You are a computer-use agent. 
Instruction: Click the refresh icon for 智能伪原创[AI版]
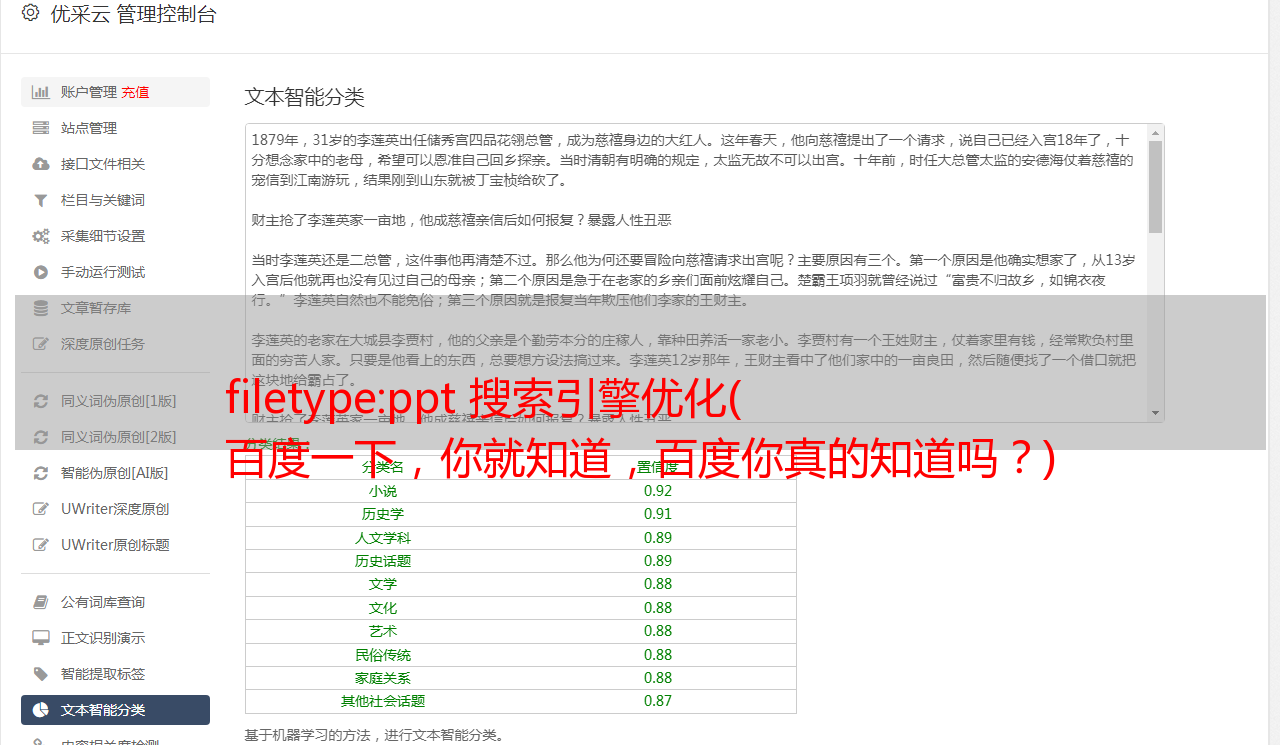(x=41, y=473)
